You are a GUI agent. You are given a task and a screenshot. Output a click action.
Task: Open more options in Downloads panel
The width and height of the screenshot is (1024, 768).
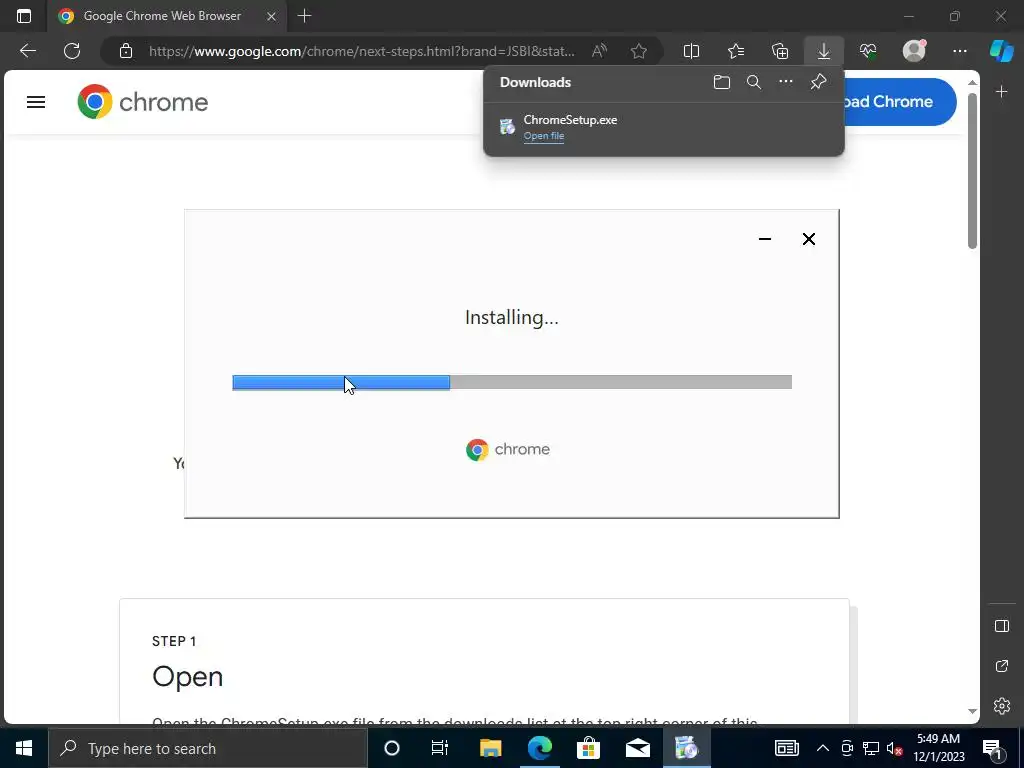pyautogui.click(x=786, y=82)
